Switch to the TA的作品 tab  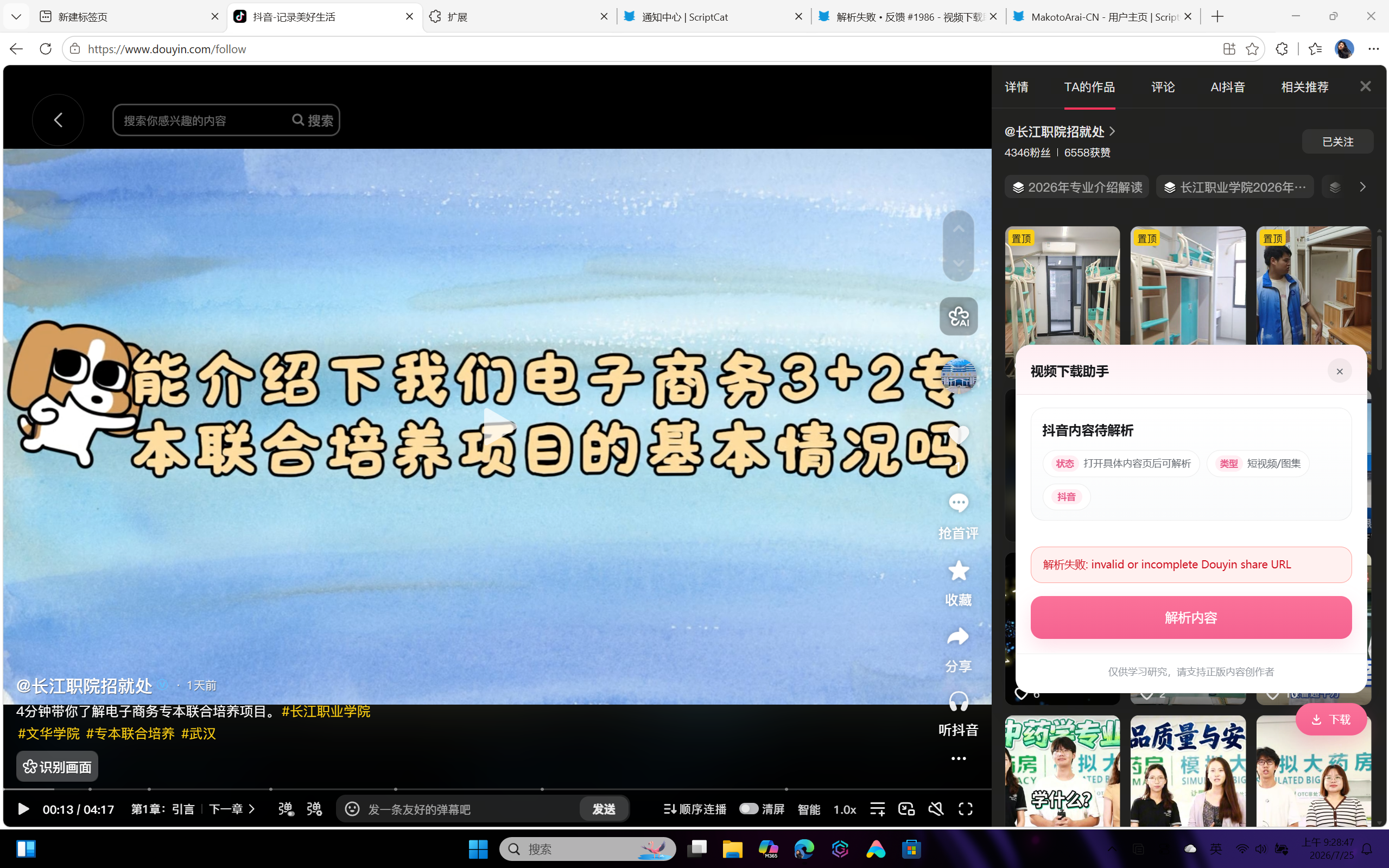[x=1089, y=87]
